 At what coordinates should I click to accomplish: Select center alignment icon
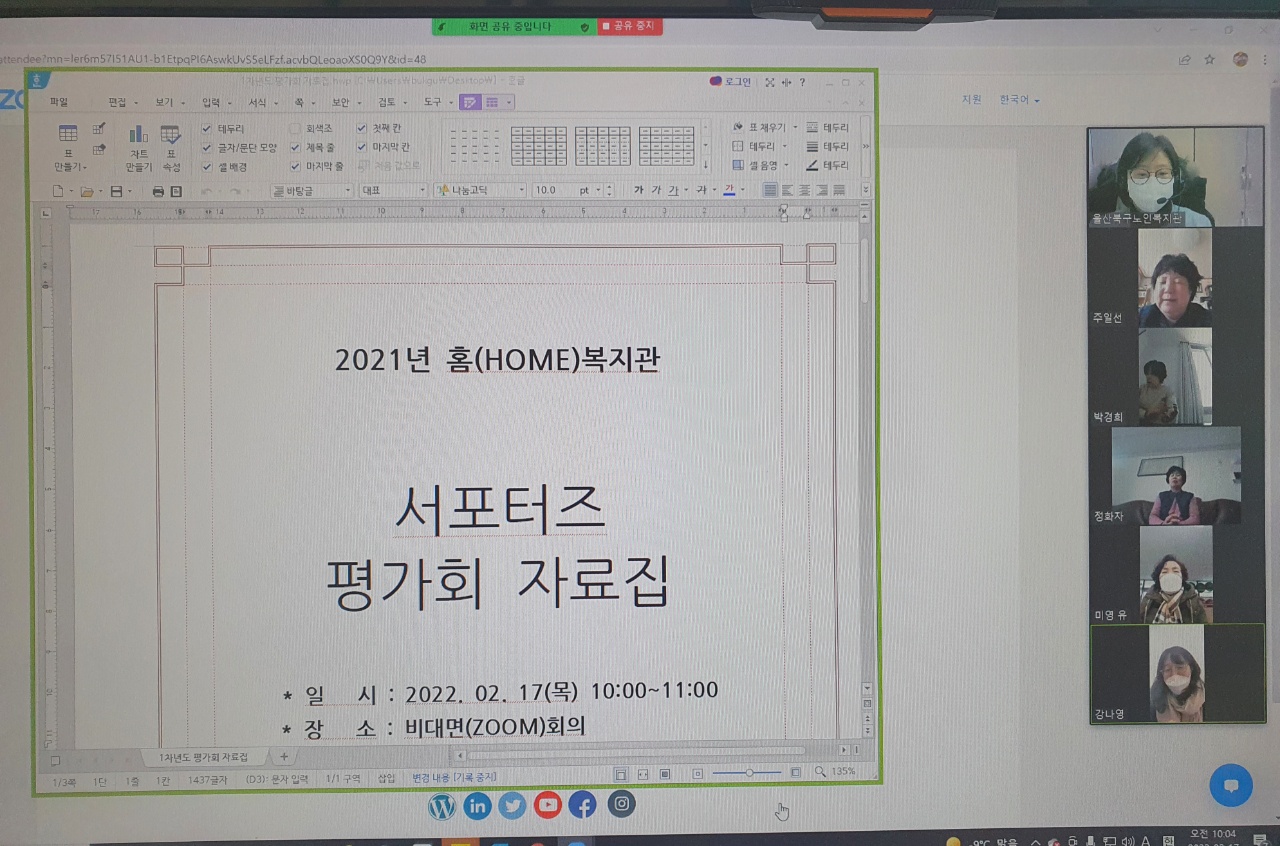click(804, 190)
